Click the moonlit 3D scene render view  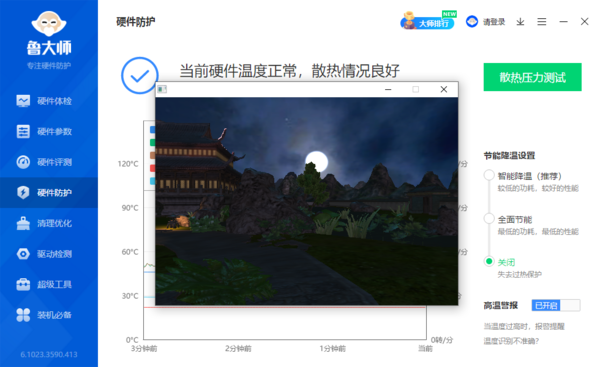[307, 201]
